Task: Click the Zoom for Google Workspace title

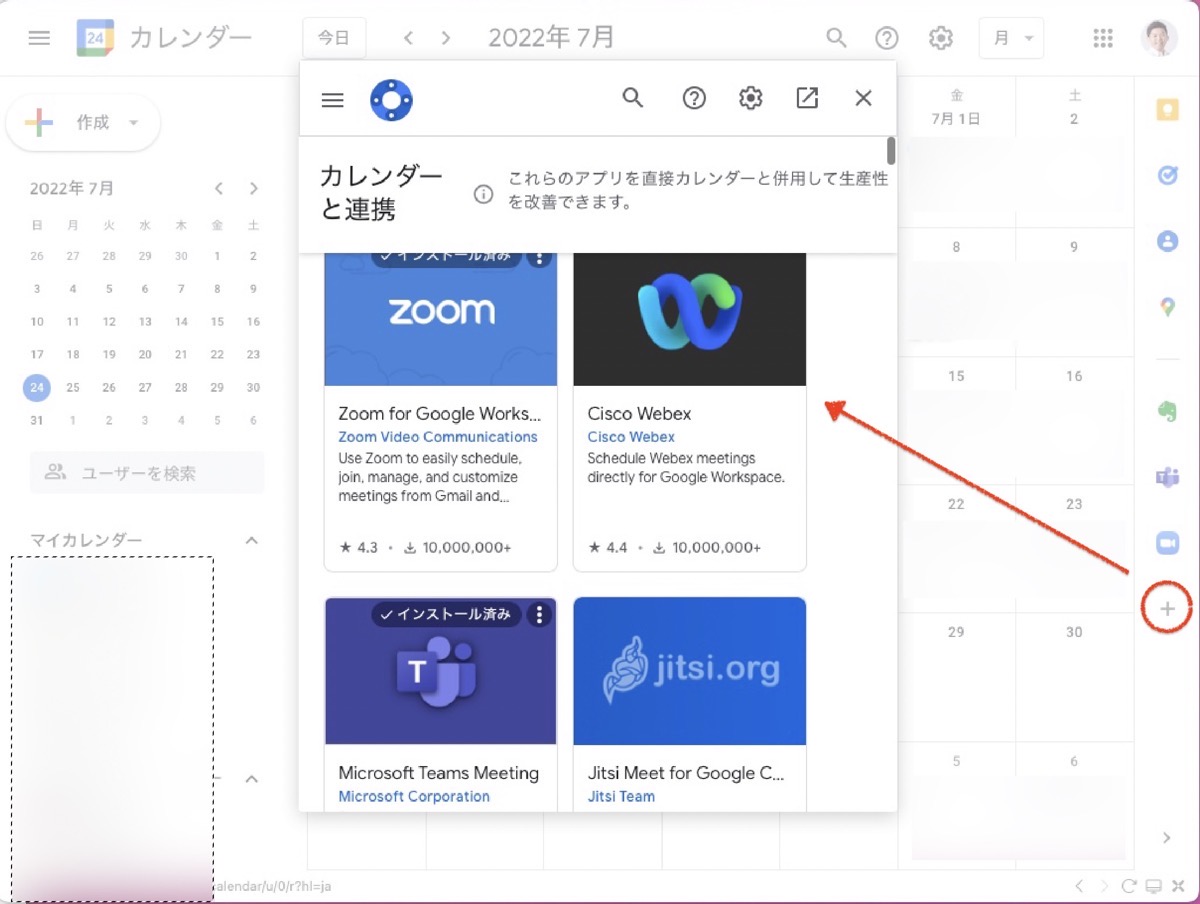Action: (x=440, y=413)
